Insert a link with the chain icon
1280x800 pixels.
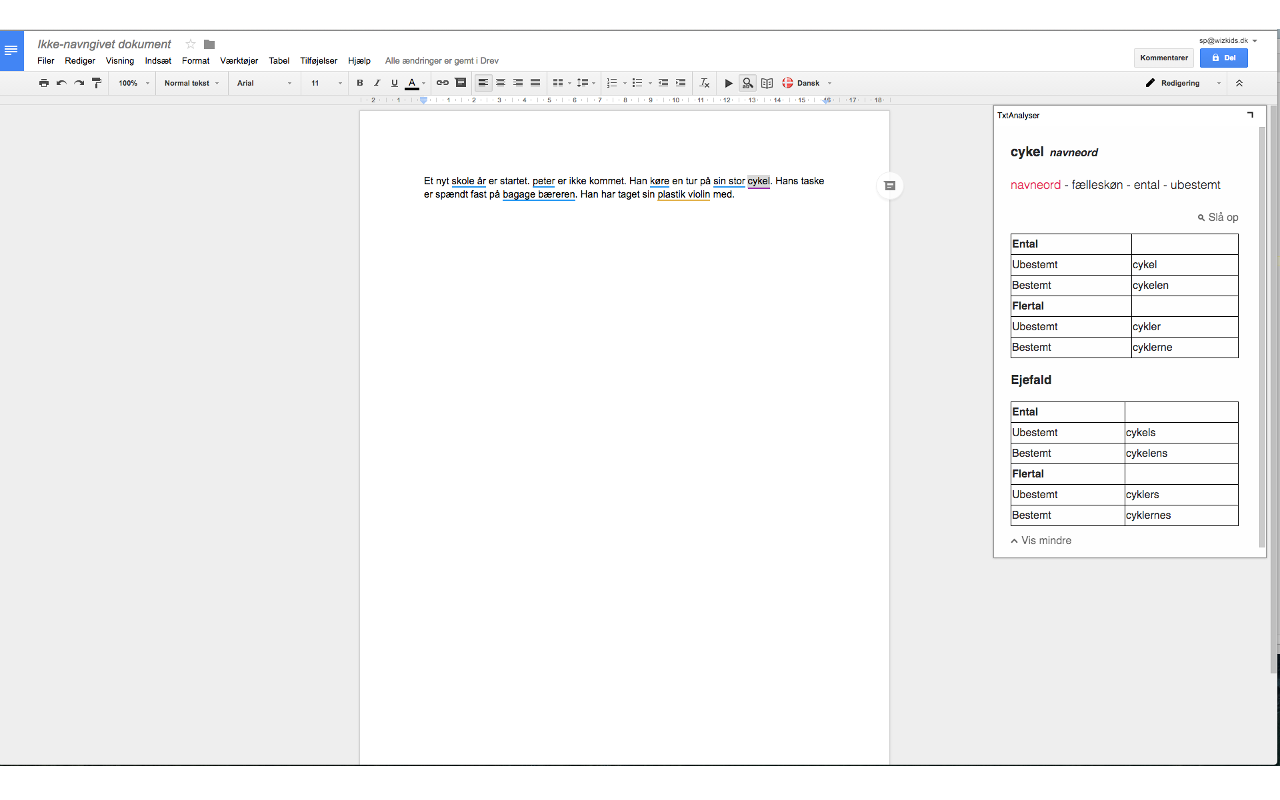[442, 83]
